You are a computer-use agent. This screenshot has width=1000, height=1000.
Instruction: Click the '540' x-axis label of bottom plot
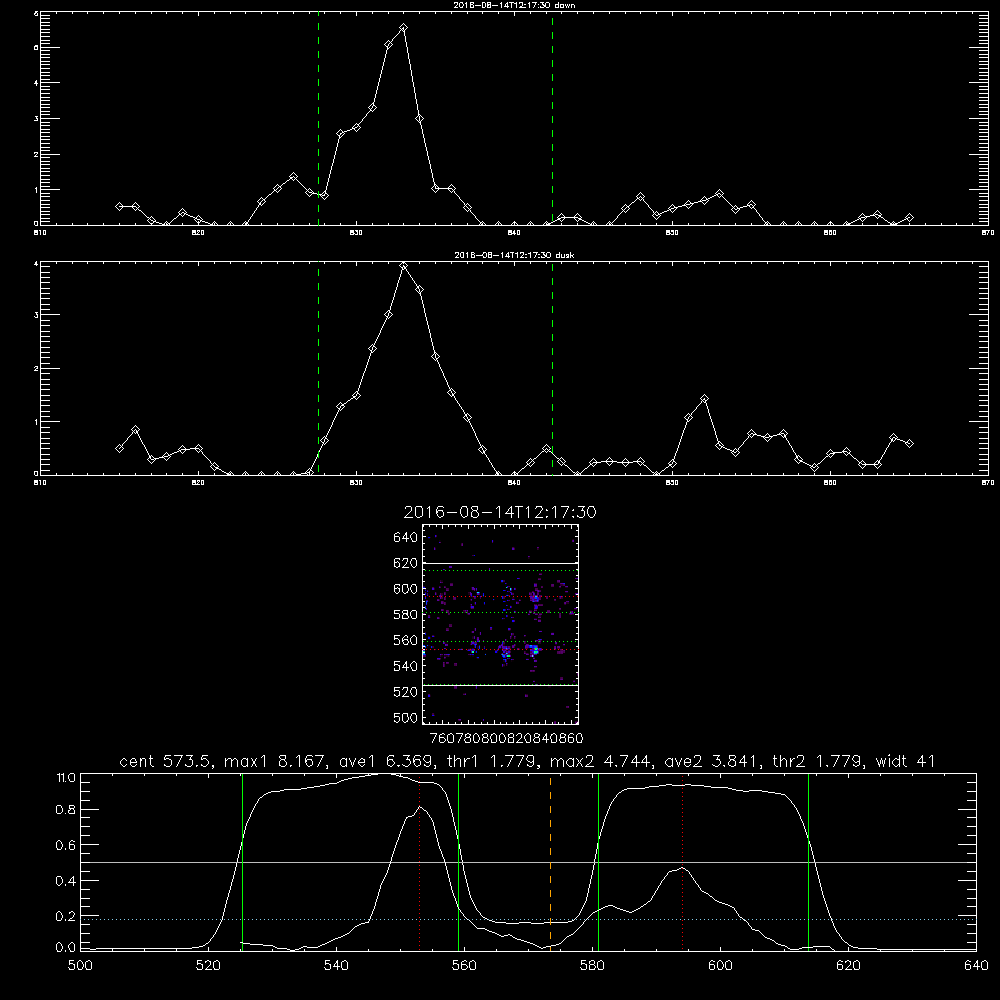click(x=336, y=966)
